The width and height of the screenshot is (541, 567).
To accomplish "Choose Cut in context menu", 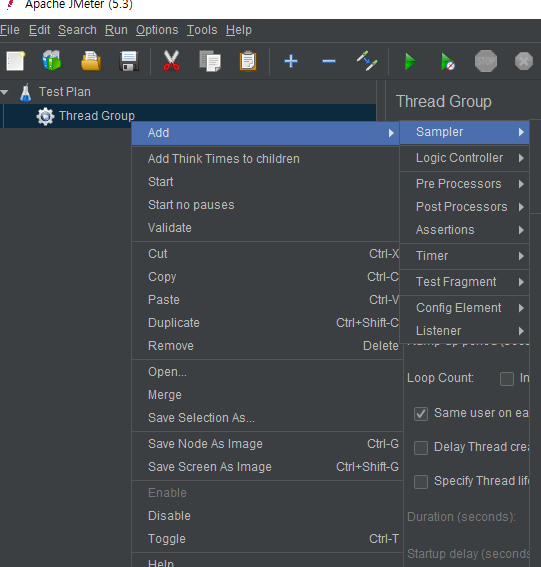I will tap(266, 254).
